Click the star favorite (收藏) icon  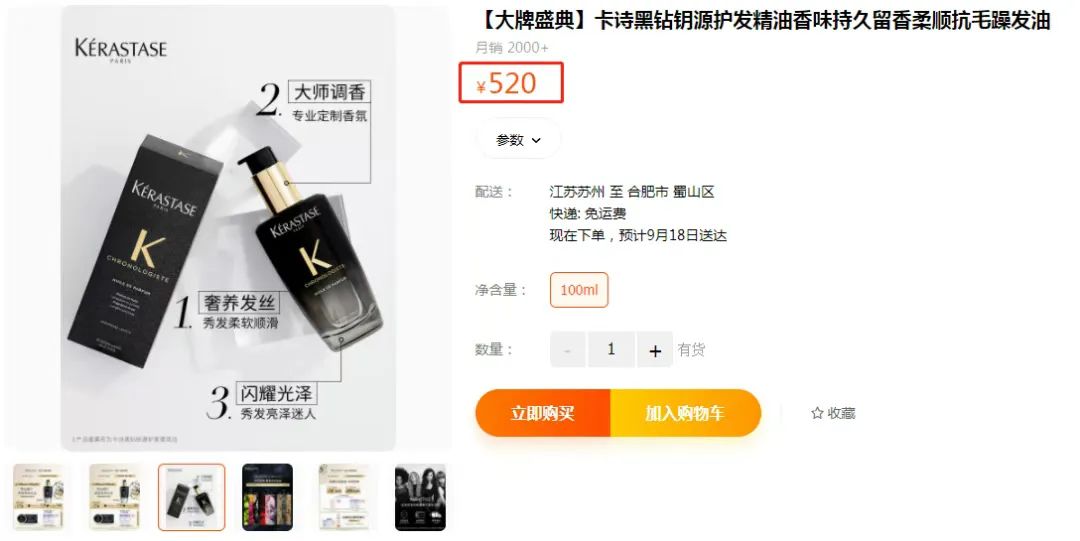point(817,414)
